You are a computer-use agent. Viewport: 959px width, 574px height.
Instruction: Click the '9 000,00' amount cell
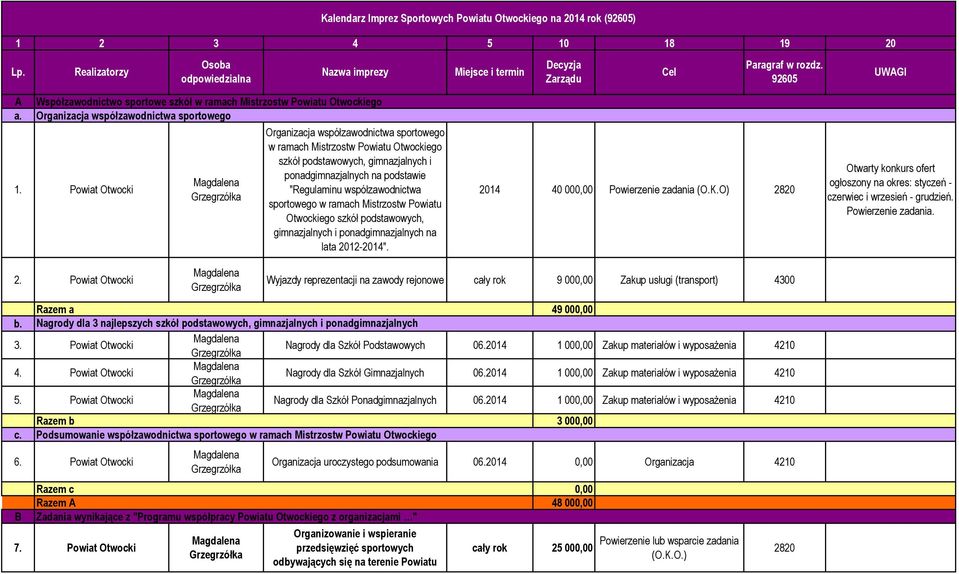[x=563, y=280]
